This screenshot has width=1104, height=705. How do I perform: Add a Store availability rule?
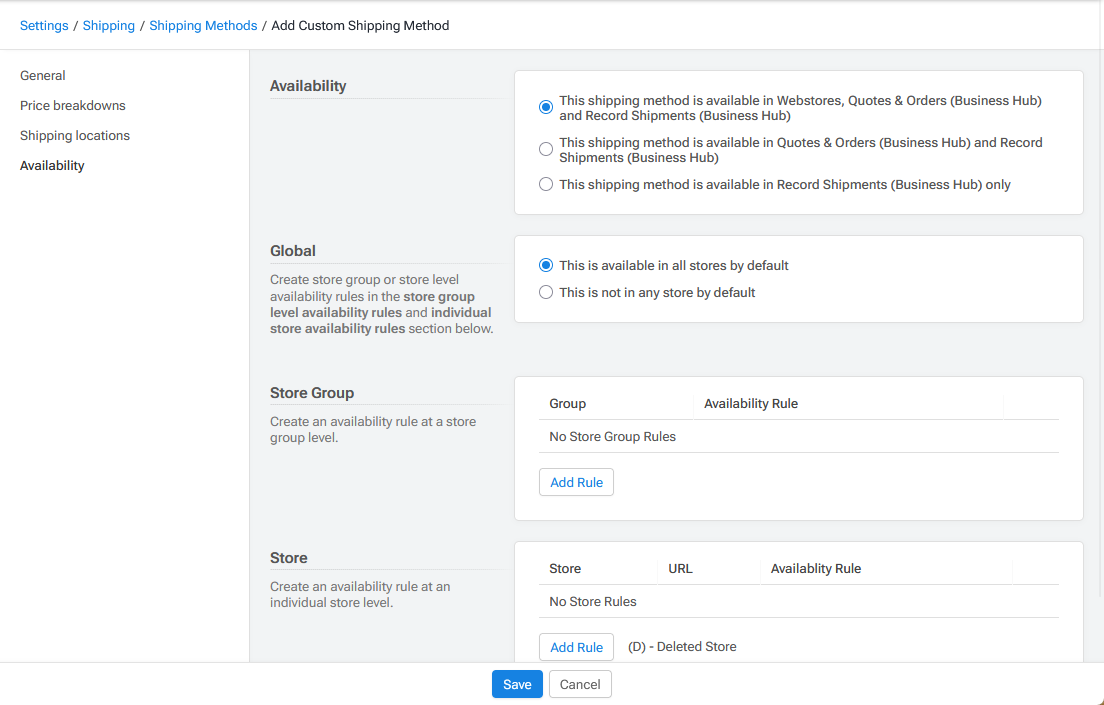click(x=576, y=647)
